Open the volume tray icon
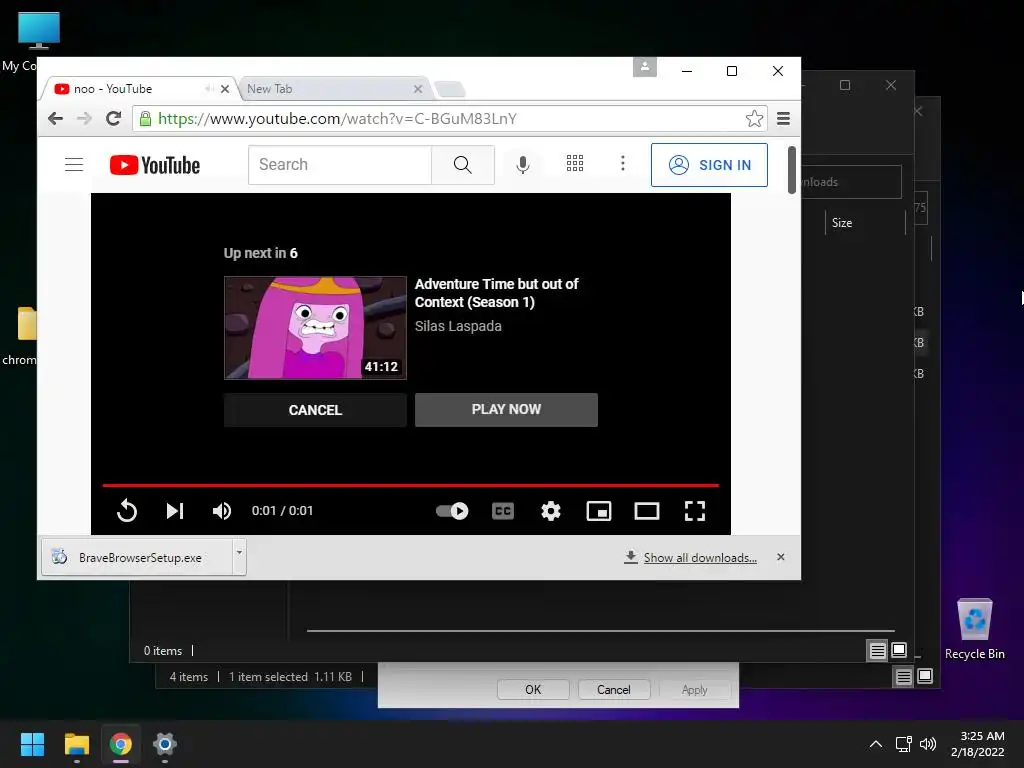 (x=927, y=744)
